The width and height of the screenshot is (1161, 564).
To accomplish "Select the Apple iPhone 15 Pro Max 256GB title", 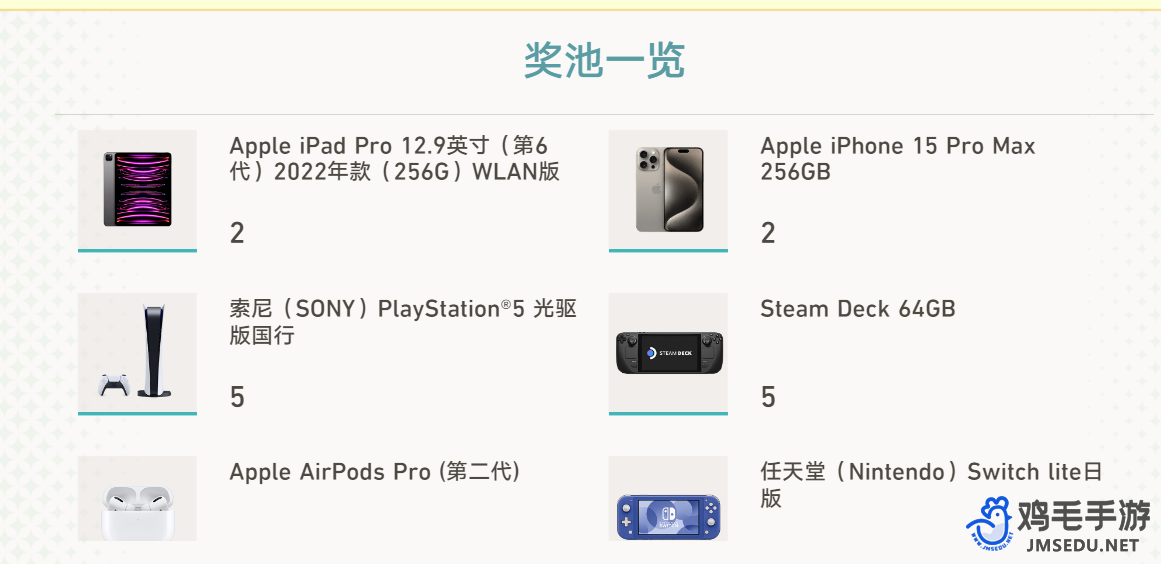I will click(x=897, y=158).
